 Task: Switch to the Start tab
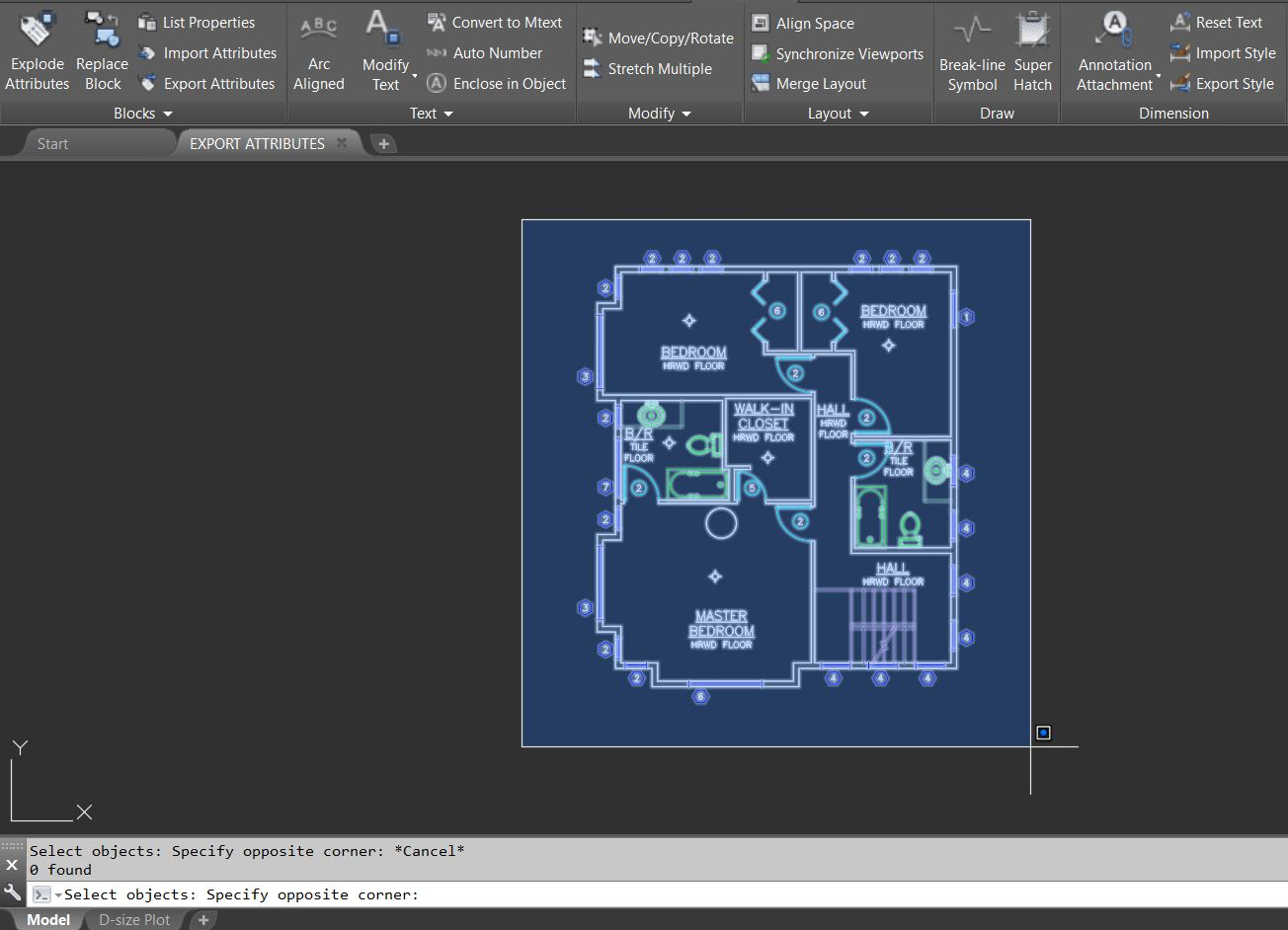tap(52, 143)
